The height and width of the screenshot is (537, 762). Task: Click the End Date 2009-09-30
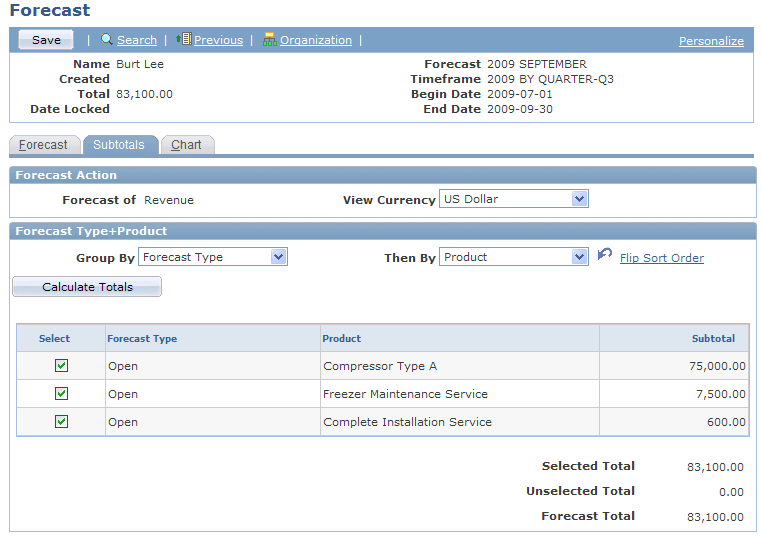(520, 109)
